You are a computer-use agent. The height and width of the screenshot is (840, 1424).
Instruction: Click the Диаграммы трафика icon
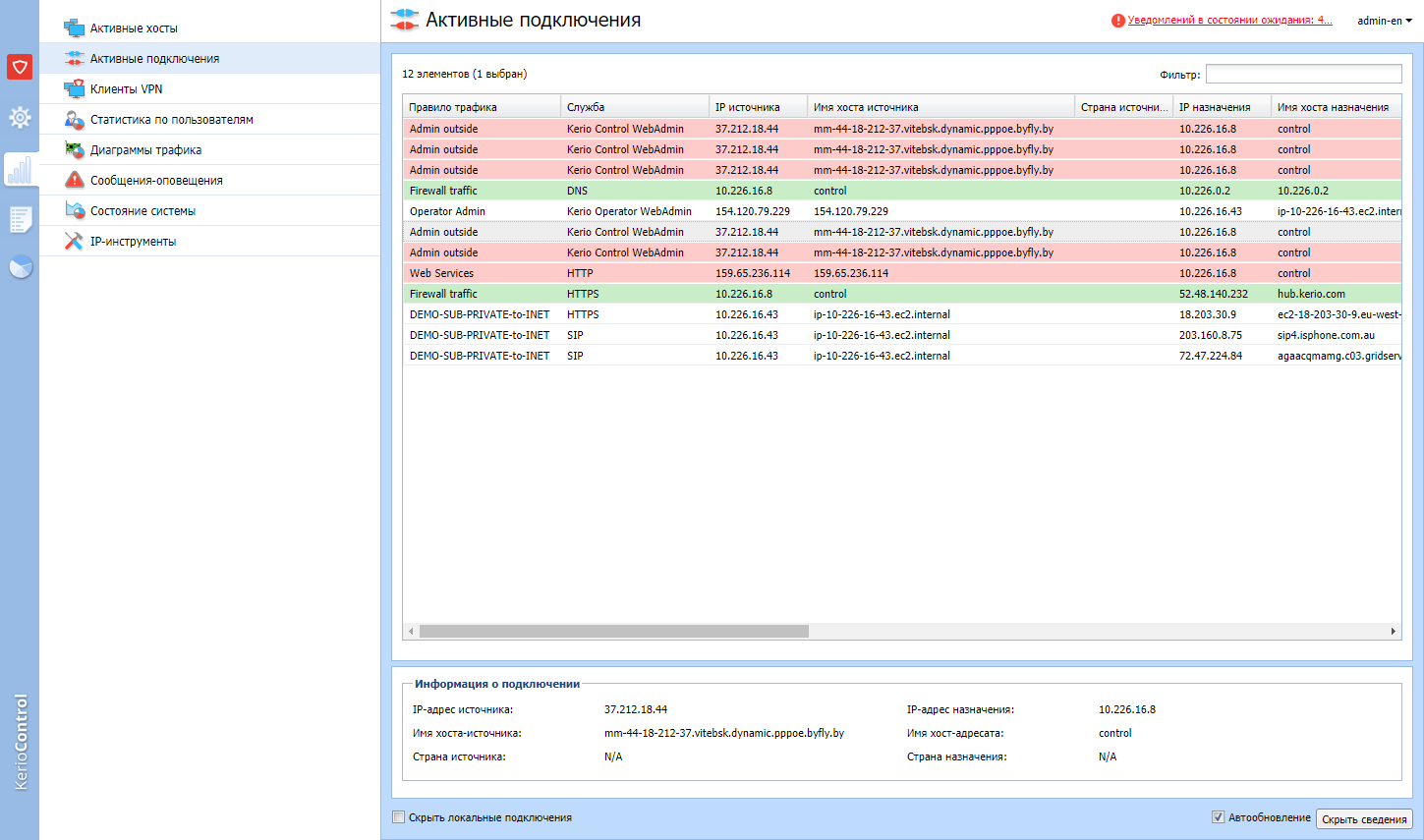75,150
